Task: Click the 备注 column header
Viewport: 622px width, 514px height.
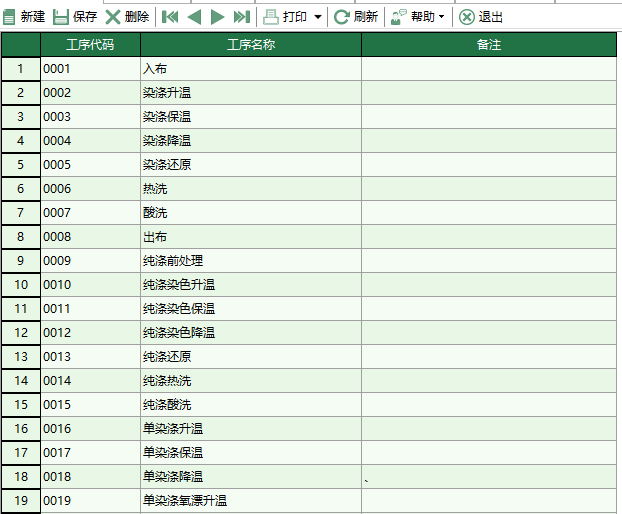Action: (489, 45)
